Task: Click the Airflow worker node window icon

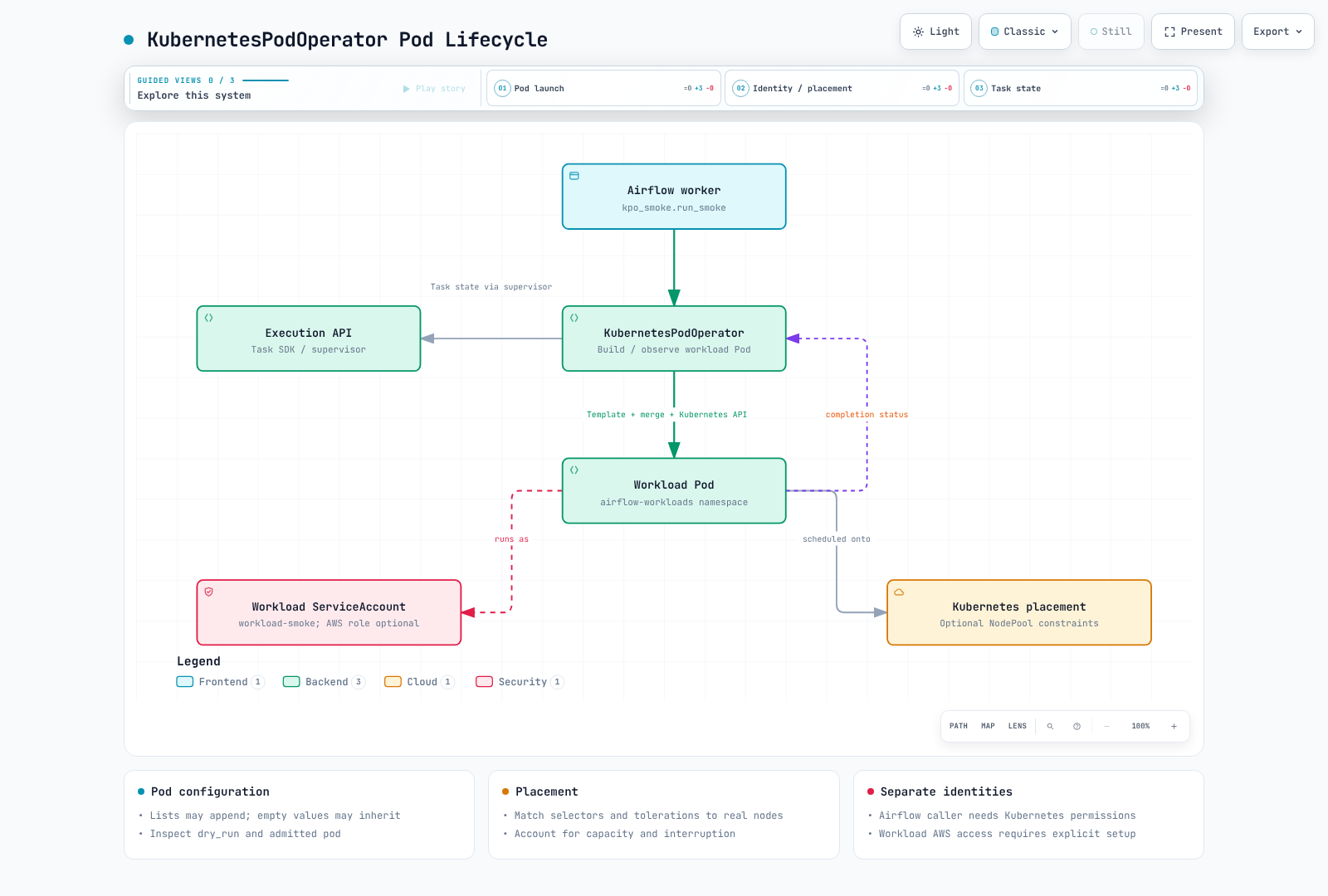Action: coord(574,176)
